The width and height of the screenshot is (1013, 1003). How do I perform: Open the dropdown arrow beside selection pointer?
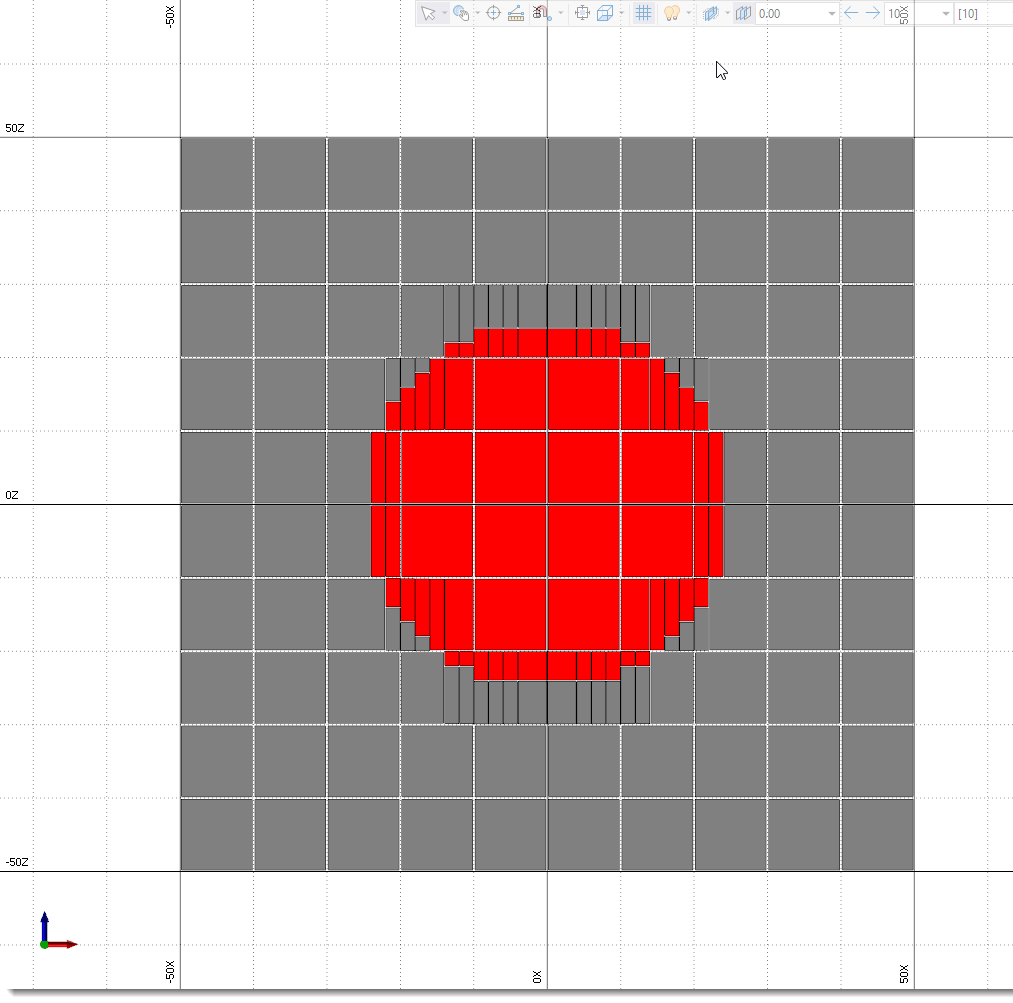click(443, 13)
